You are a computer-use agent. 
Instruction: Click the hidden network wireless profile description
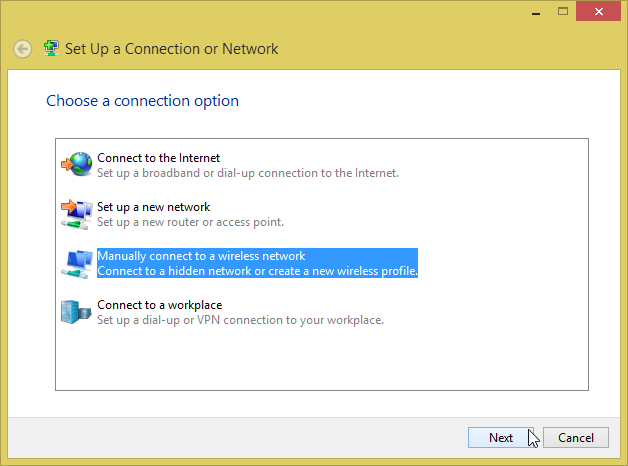point(257,271)
